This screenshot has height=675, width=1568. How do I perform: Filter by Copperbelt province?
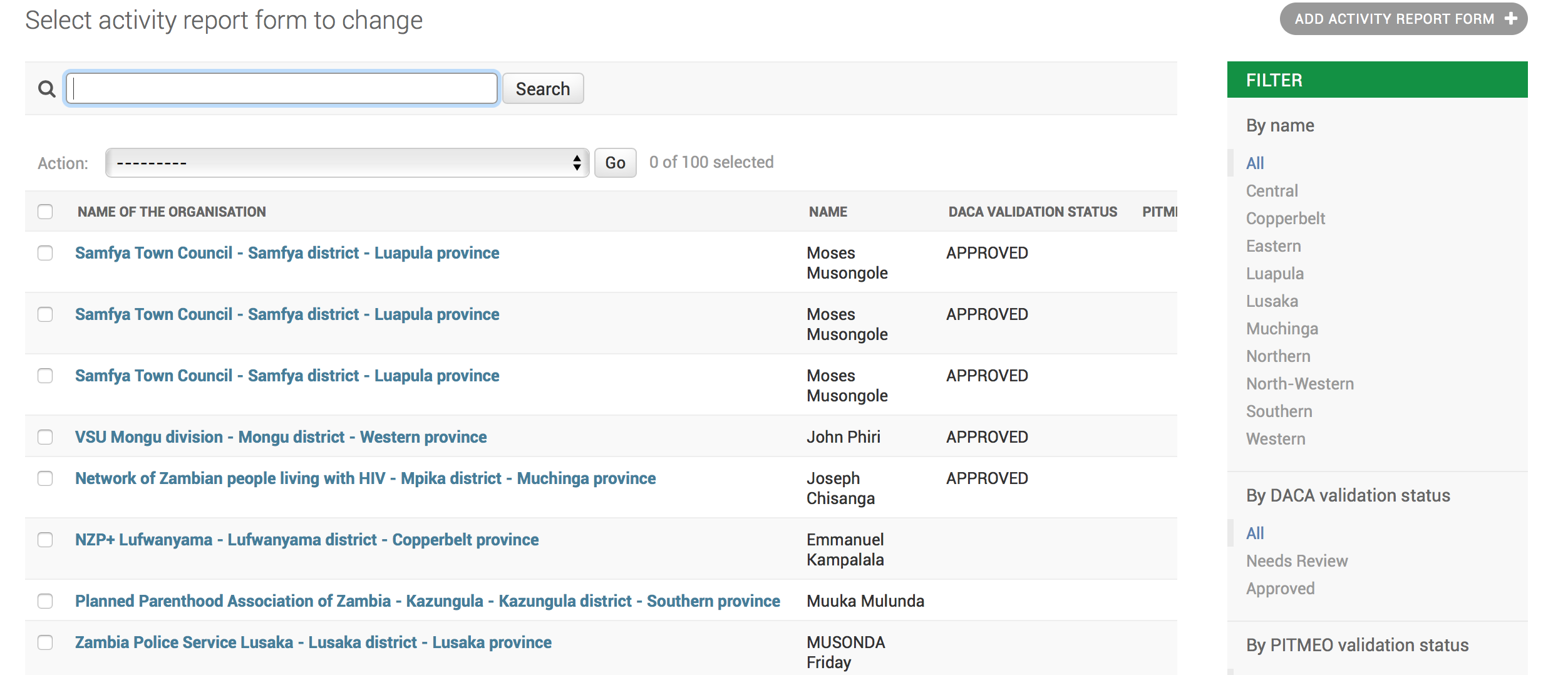click(1285, 218)
